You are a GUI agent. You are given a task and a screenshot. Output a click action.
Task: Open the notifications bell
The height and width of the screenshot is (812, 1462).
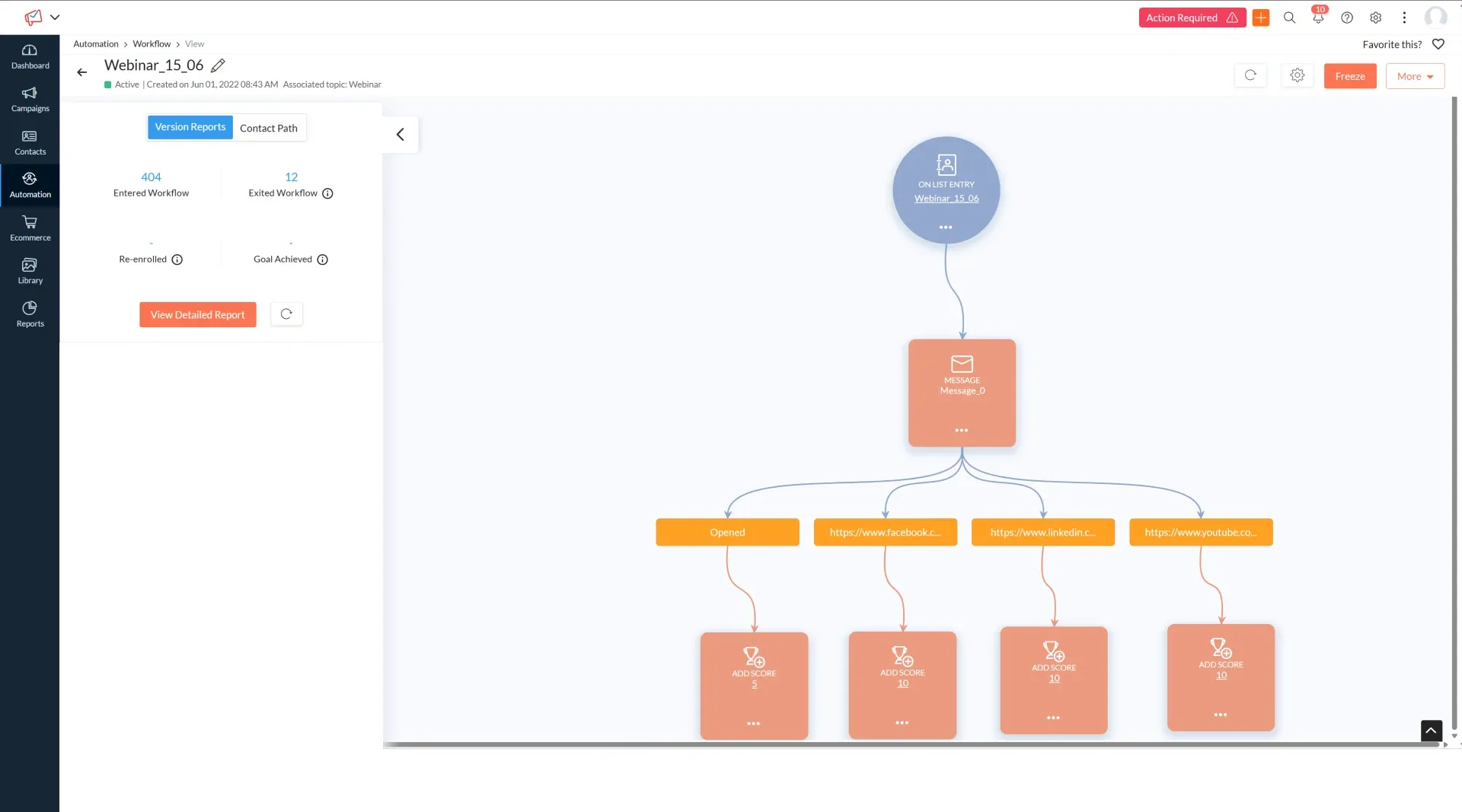pos(1318,18)
